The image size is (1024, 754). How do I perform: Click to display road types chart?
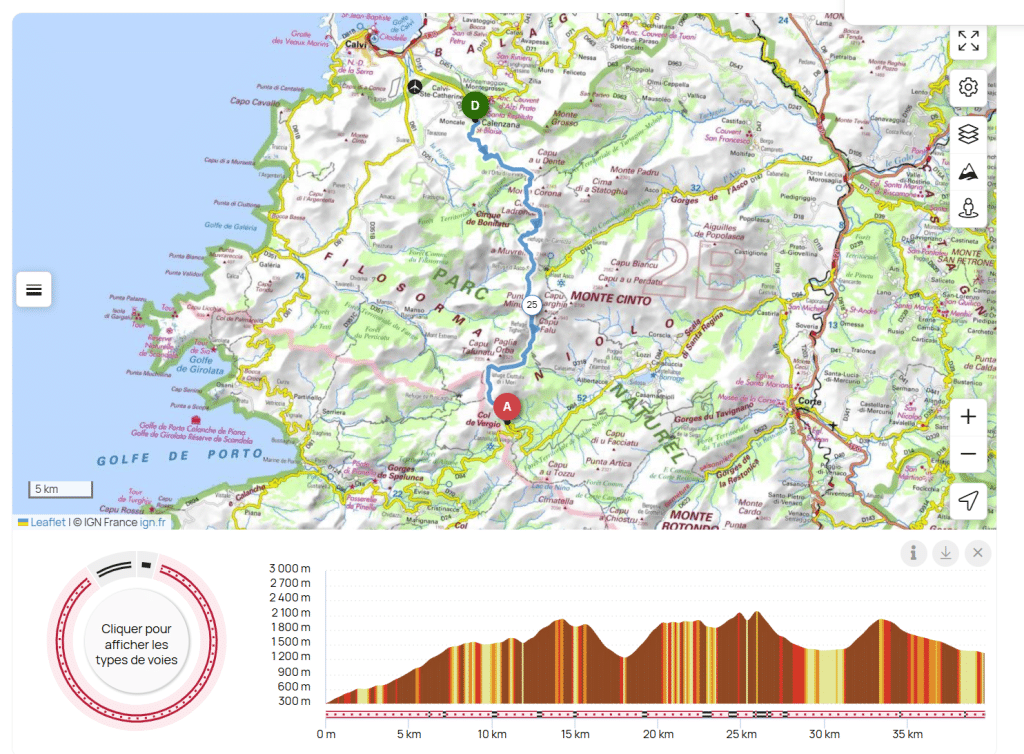pyautogui.click(x=136, y=644)
